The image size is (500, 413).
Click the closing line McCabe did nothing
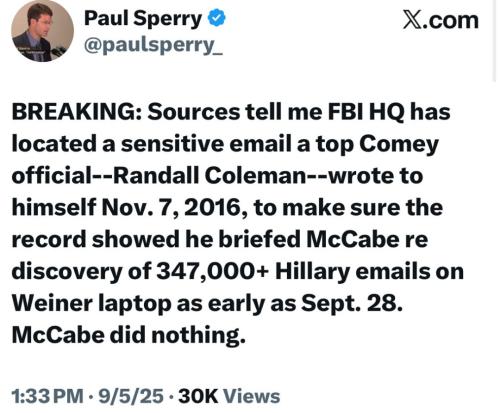129,335
